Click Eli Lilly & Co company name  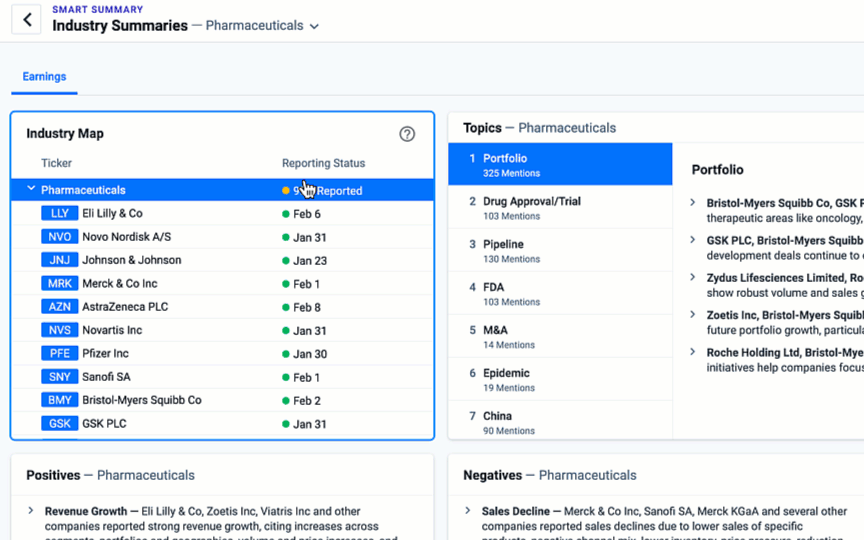112,213
